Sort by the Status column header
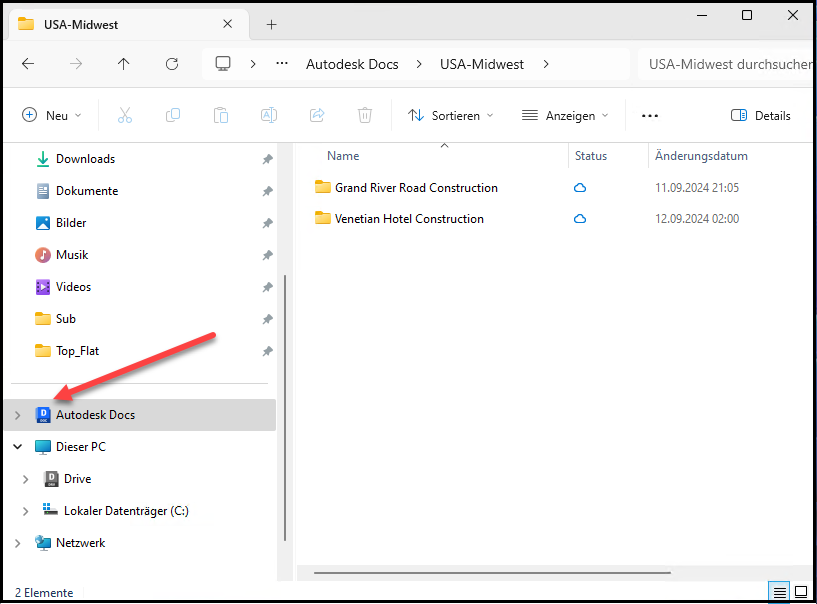 coord(591,156)
